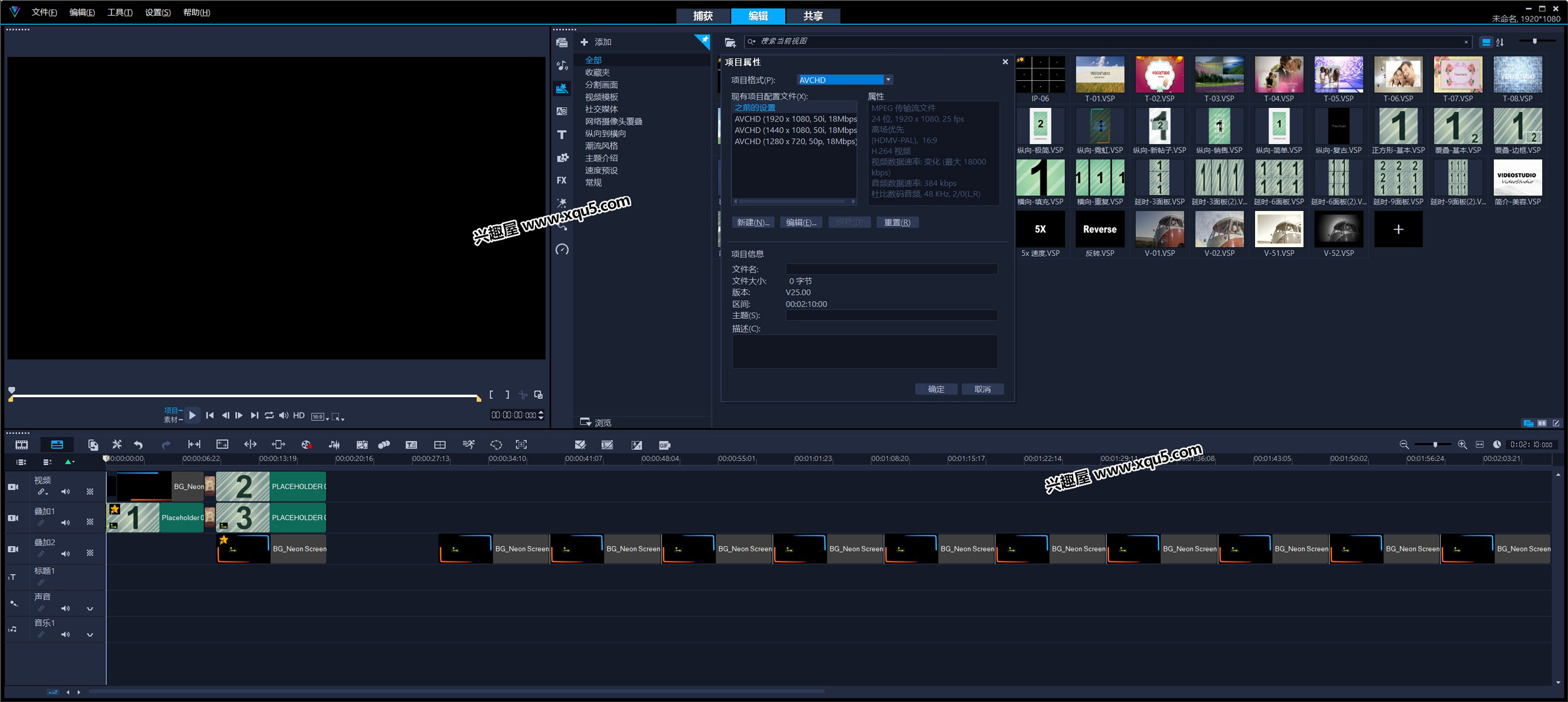Viewport: 1568px width, 702px height.
Task: Set mark-in with left bracket icon
Action: click(491, 395)
